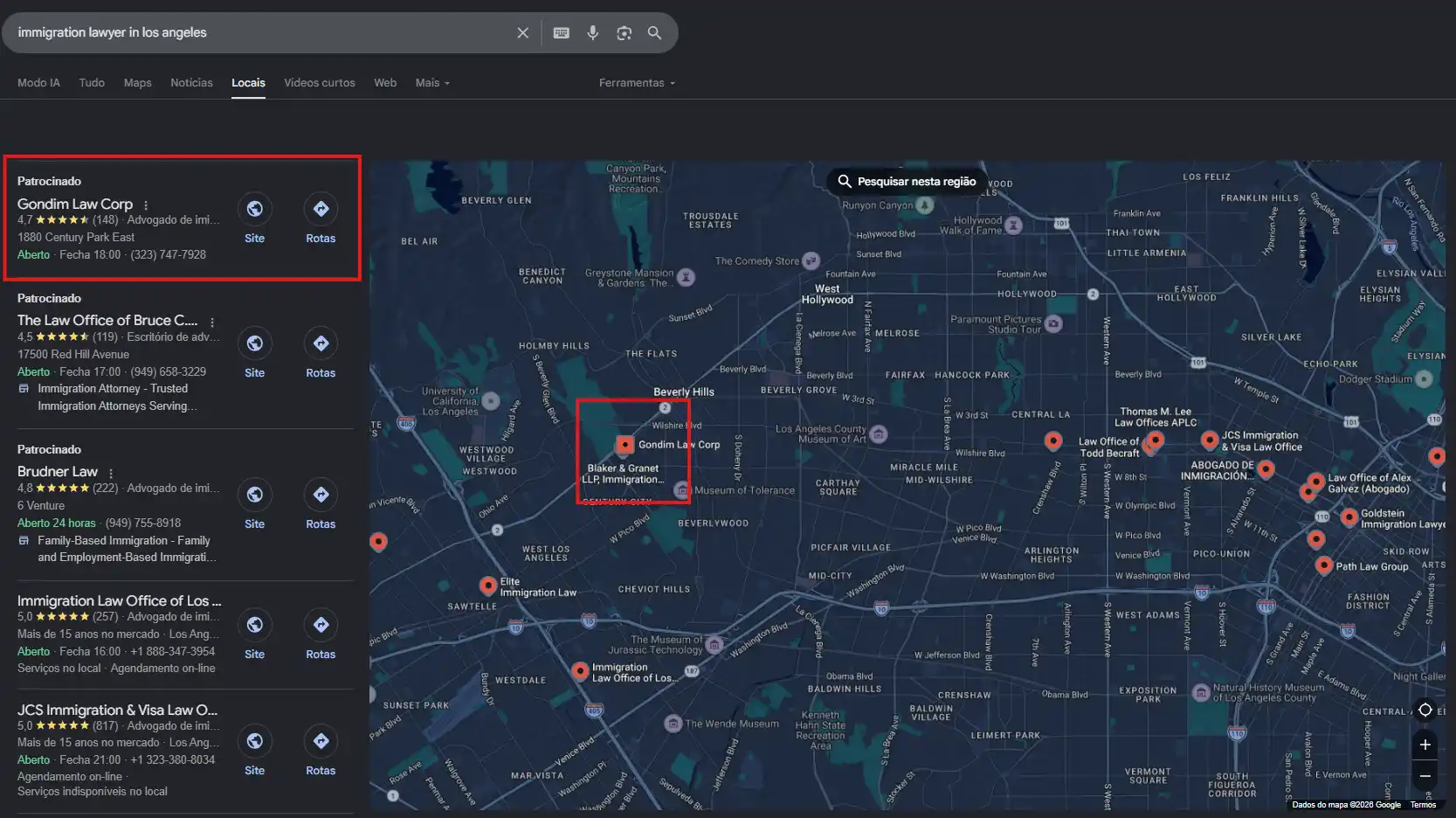Viewport: 1456px width, 818px height.
Task: Open the on-screen keyboard input tool
Action: tap(562, 33)
